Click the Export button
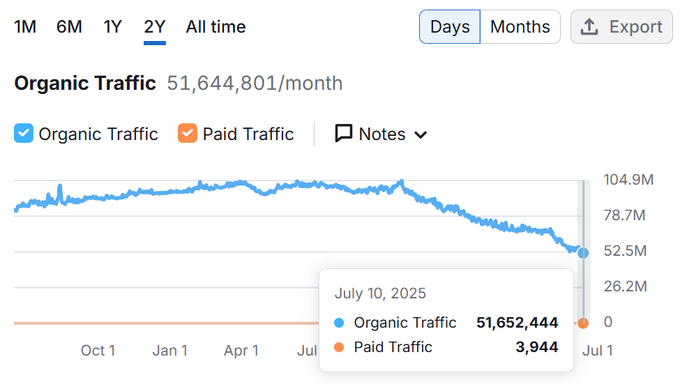 click(621, 27)
